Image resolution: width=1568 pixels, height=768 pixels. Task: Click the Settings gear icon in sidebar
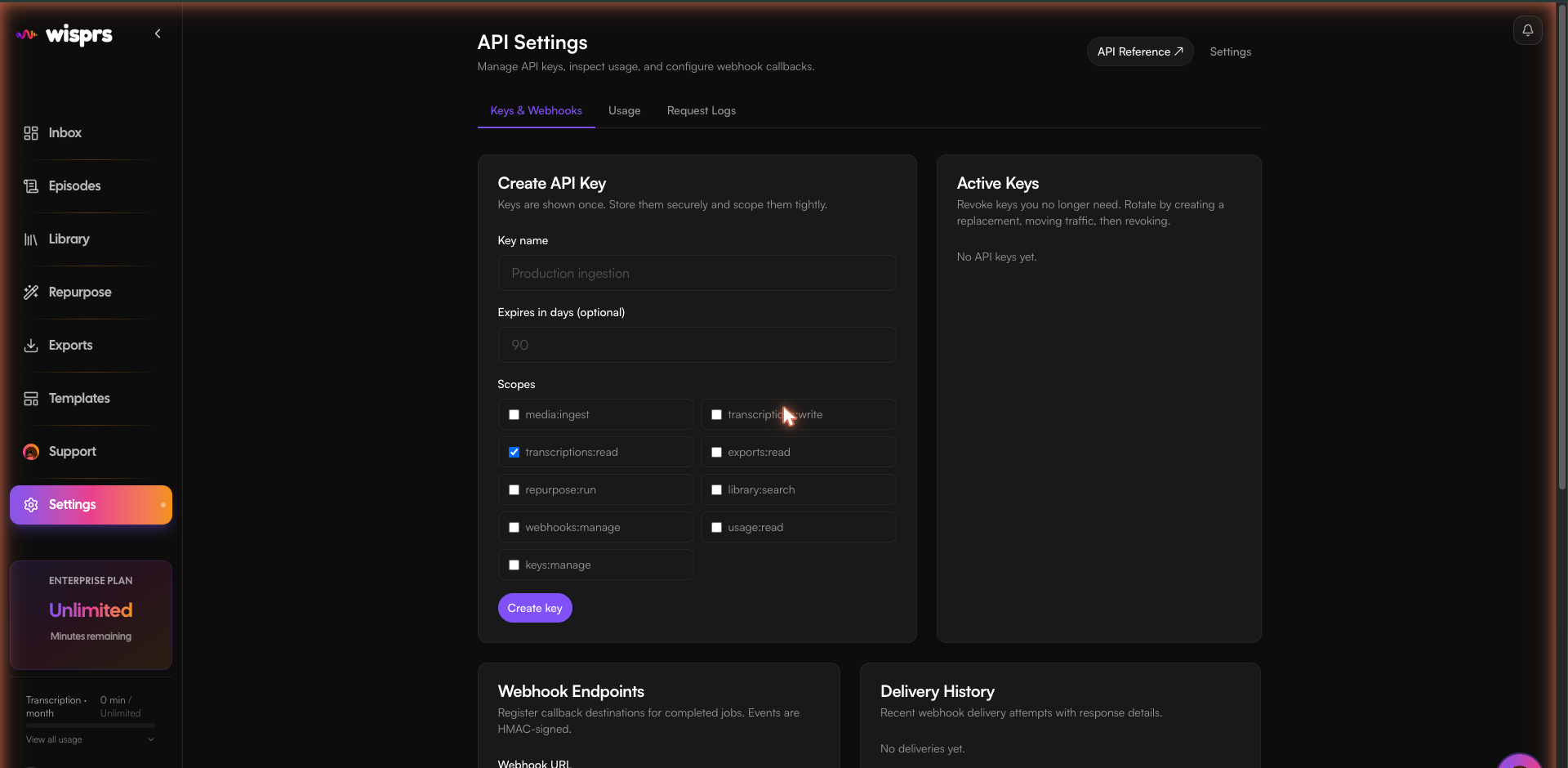31,505
